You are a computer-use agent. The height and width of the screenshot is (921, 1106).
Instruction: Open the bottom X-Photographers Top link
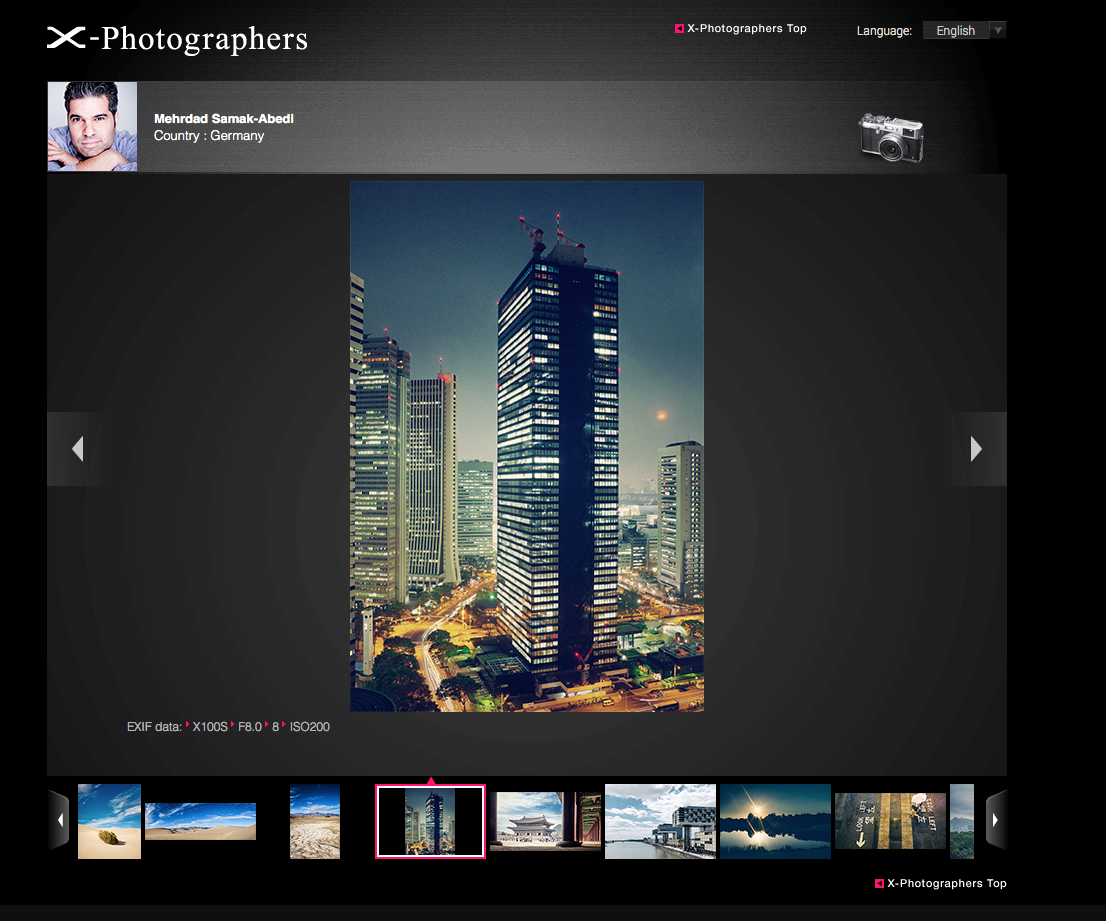click(x=946, y=883)
